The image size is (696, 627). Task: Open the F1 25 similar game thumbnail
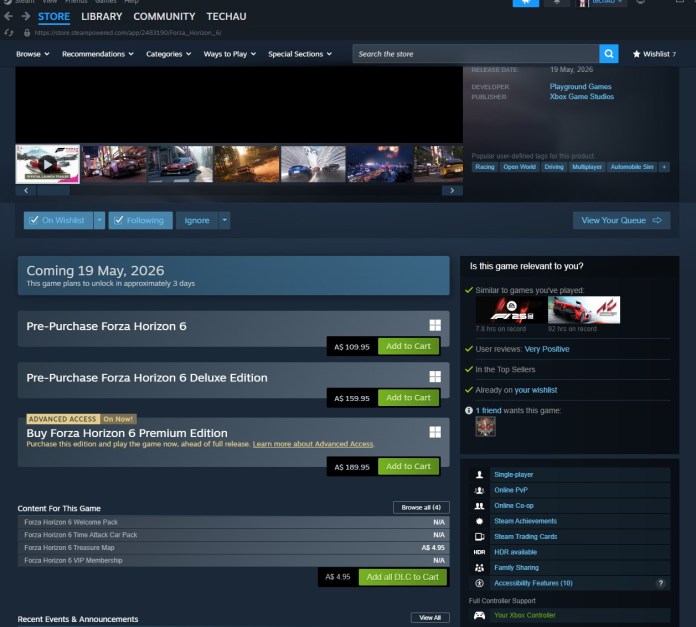[x=511, y=310]
